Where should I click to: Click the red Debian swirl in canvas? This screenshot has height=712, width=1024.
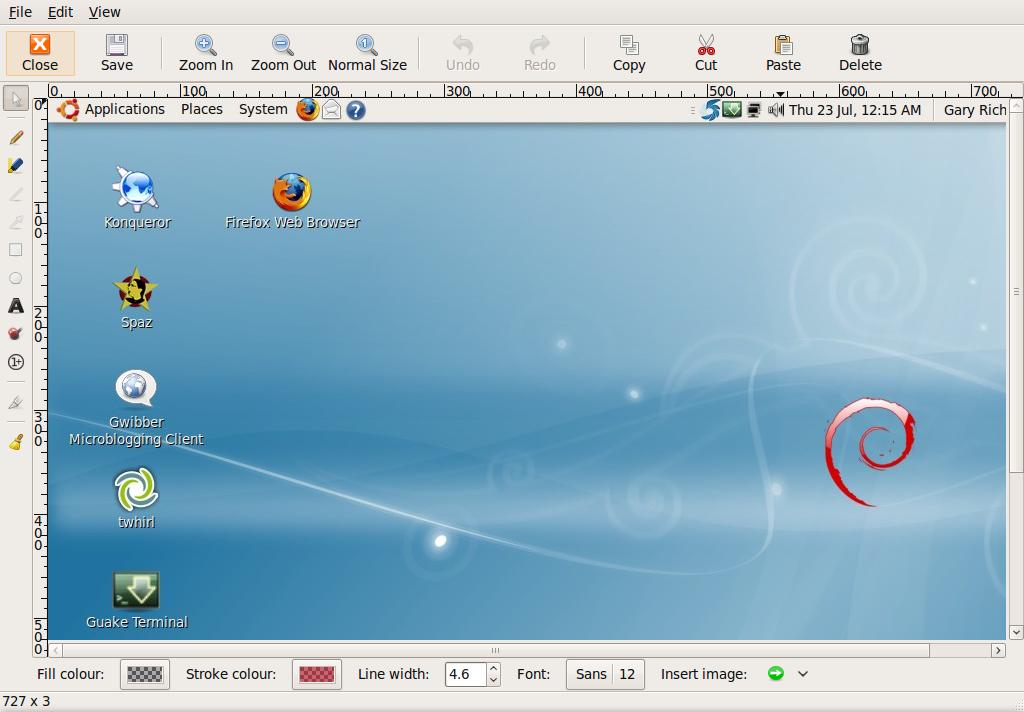click(x=869, y=452)
